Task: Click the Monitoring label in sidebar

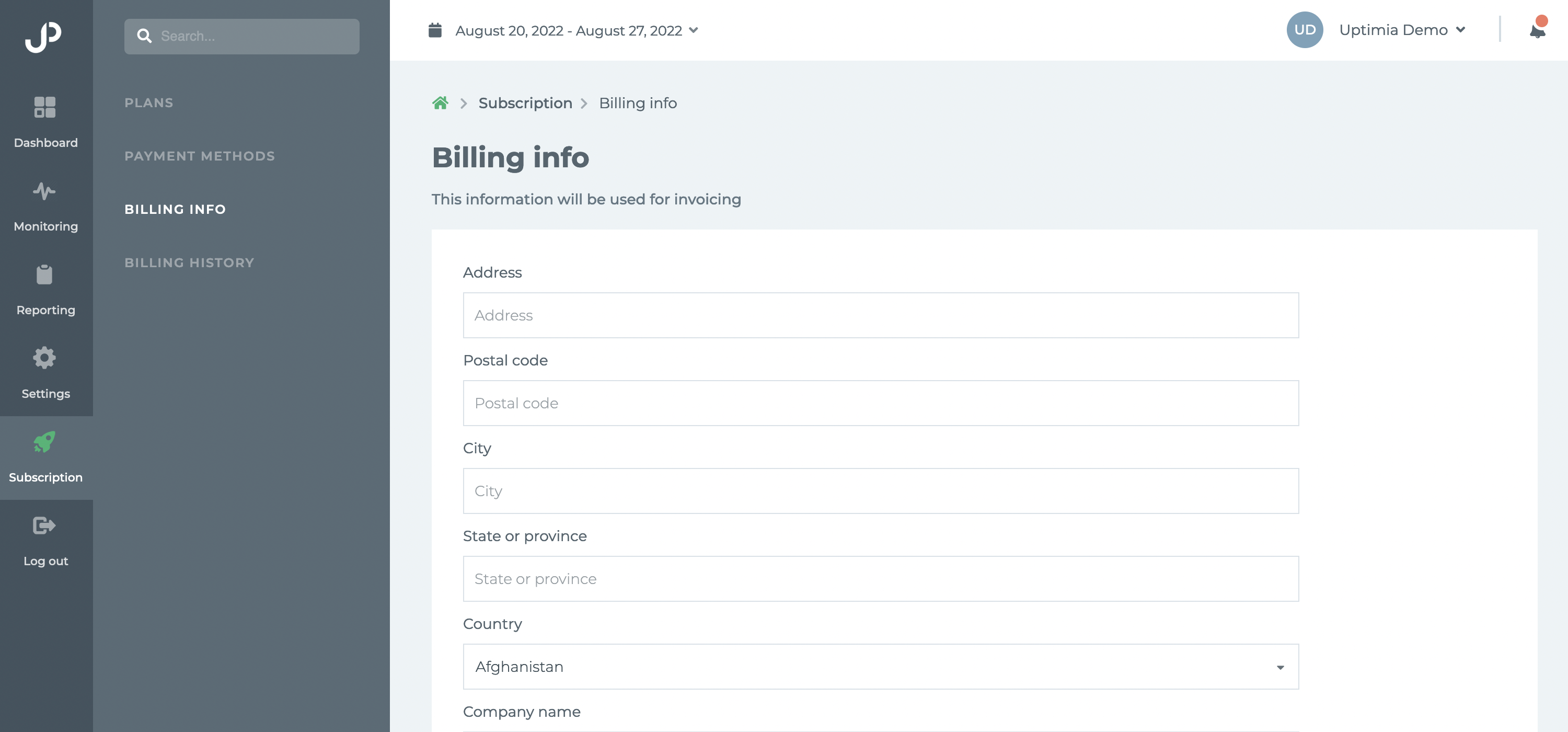Action: click(x=45, y=226)
